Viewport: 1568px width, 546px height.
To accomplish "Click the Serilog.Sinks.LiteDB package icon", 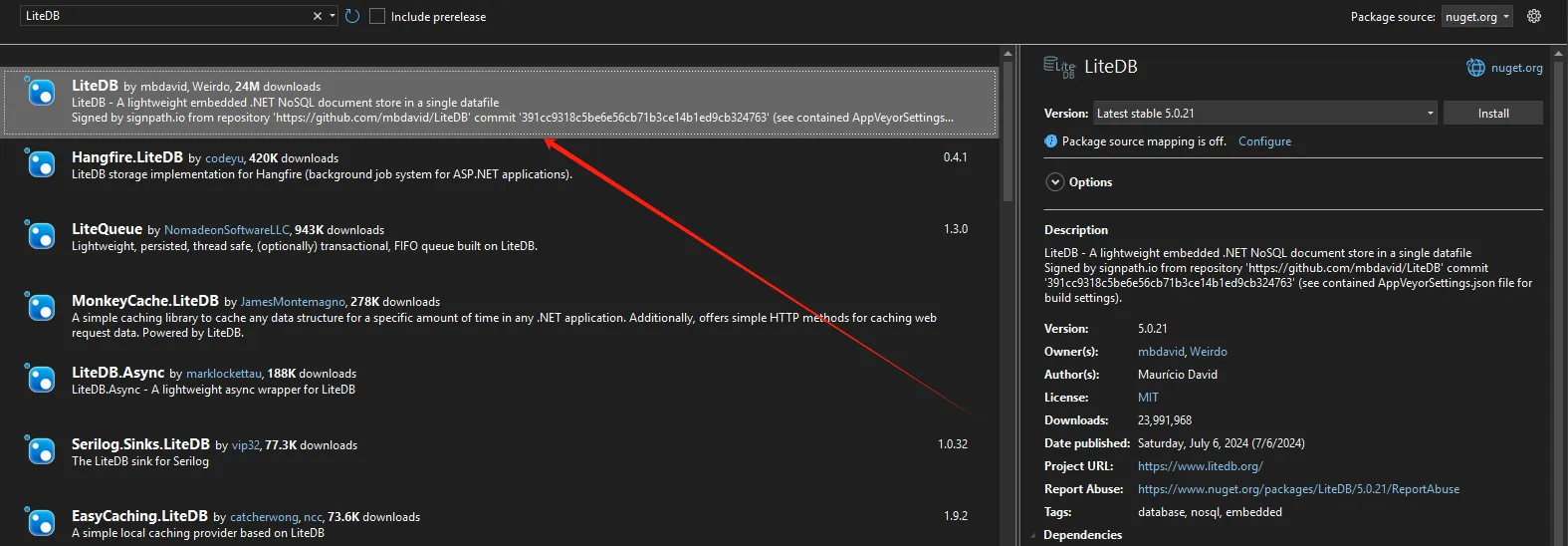I will pyautogui.click(x=41, y=452).
